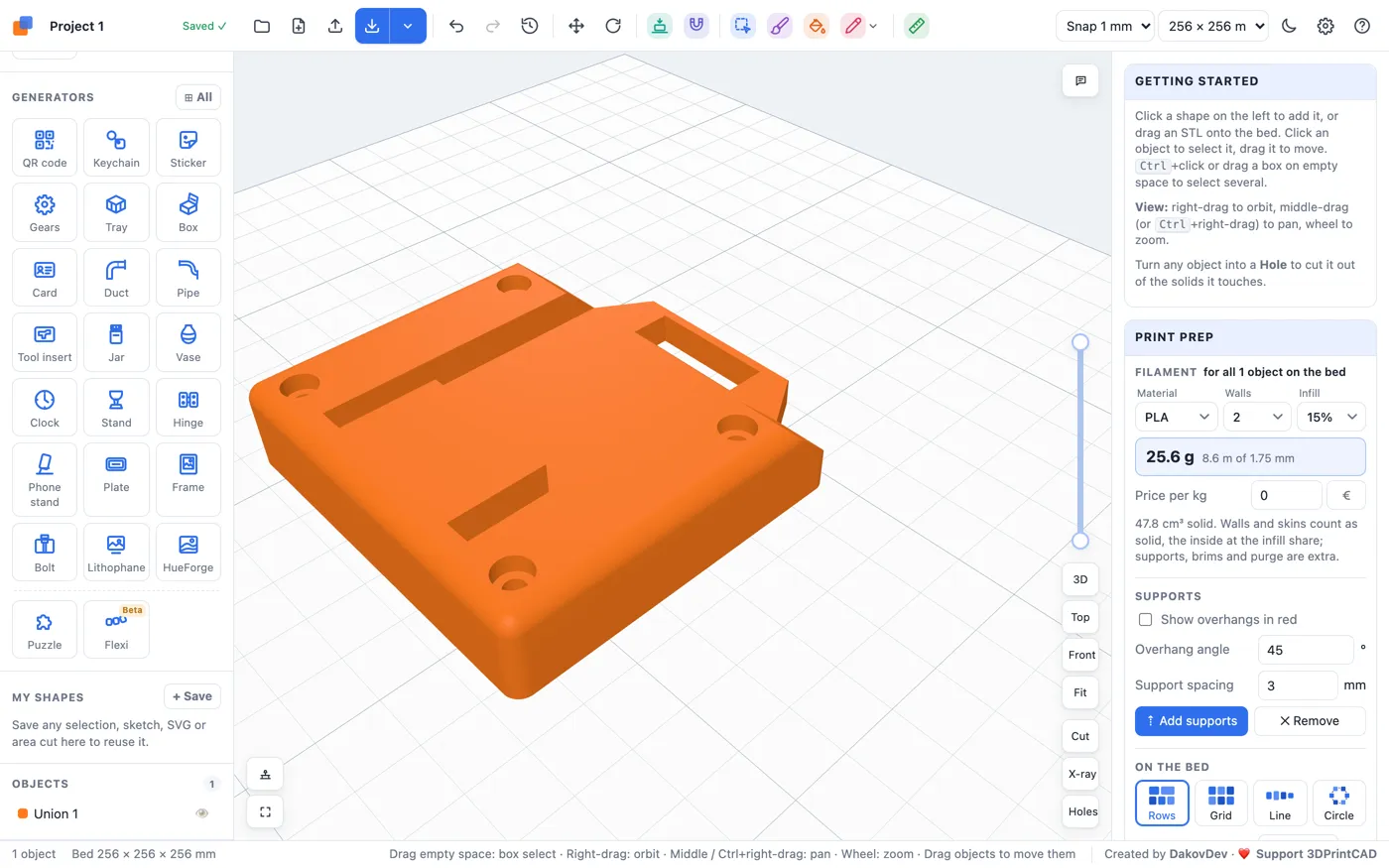This screenshot has height=868, width=1389.
Task: Switch to 3D view
Action: pyautogui.click(x=1080, y=579)
